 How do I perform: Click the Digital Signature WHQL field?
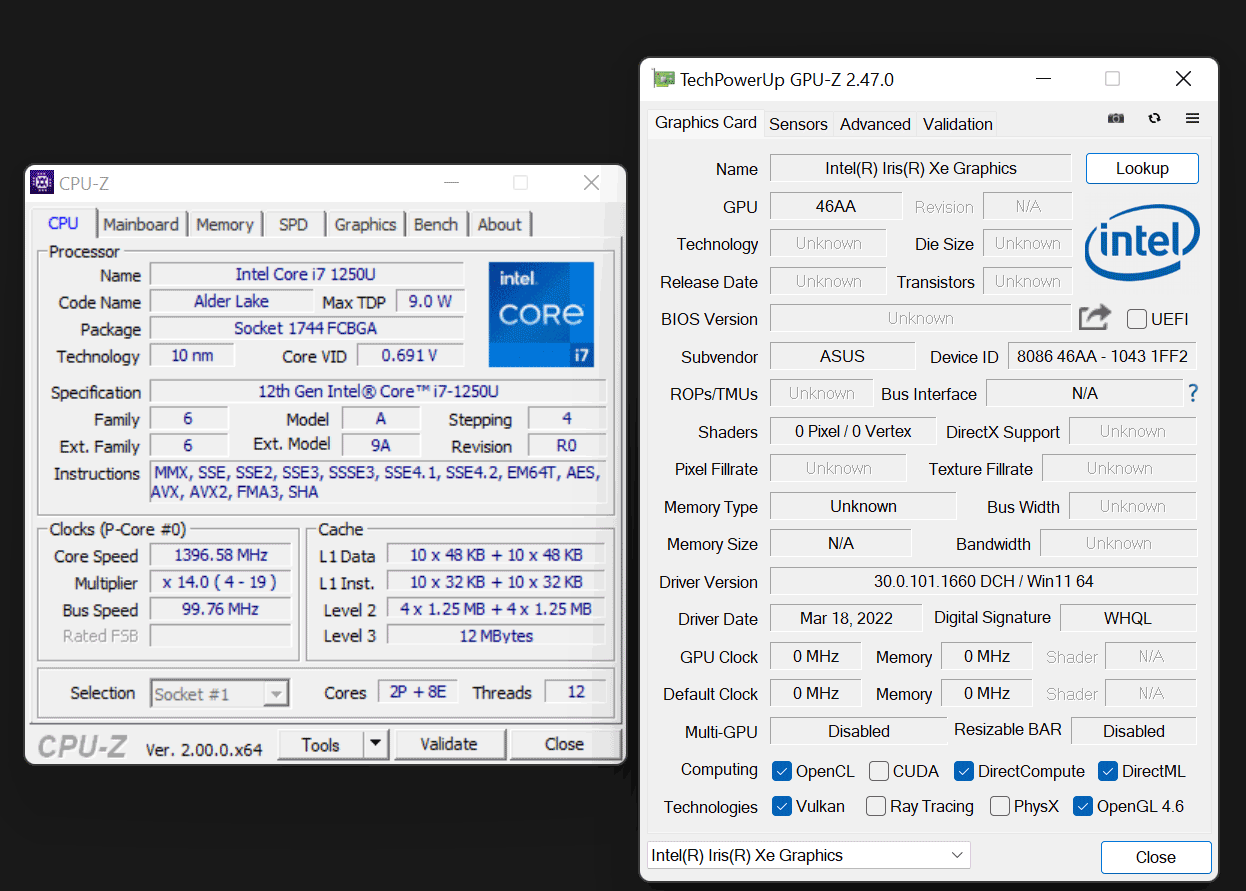1128,618
